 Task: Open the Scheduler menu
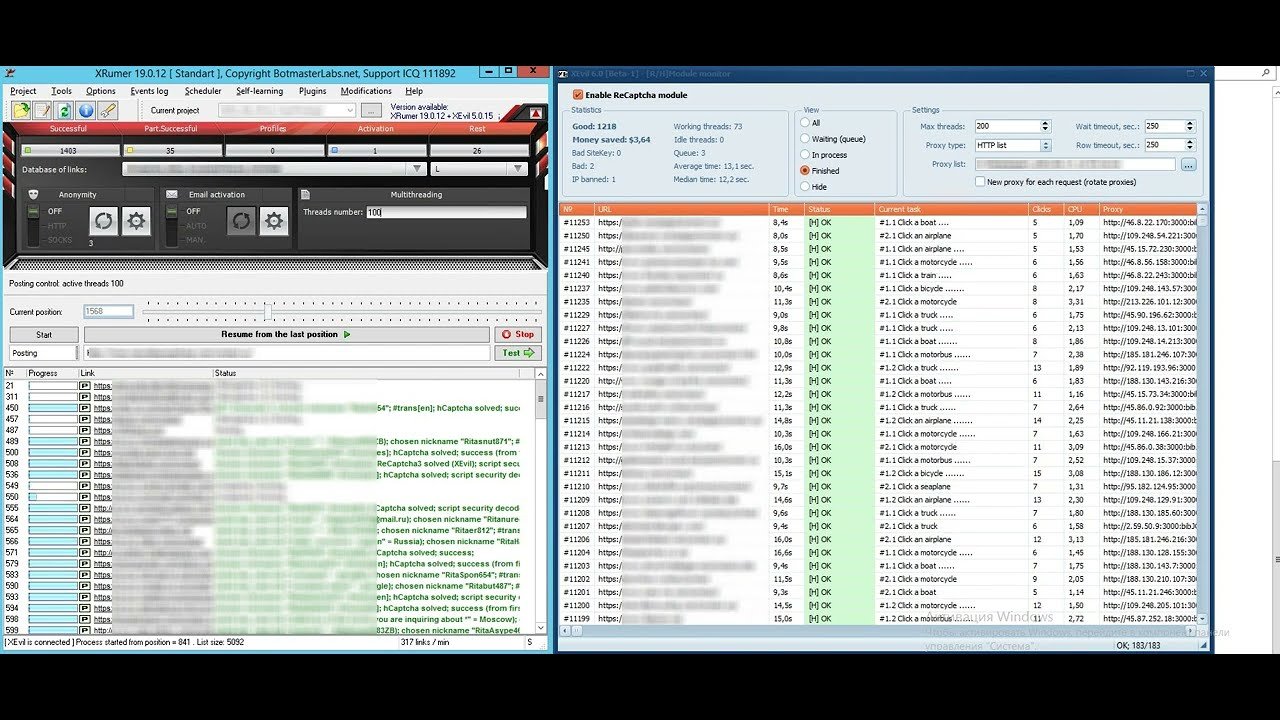point(203,91)
